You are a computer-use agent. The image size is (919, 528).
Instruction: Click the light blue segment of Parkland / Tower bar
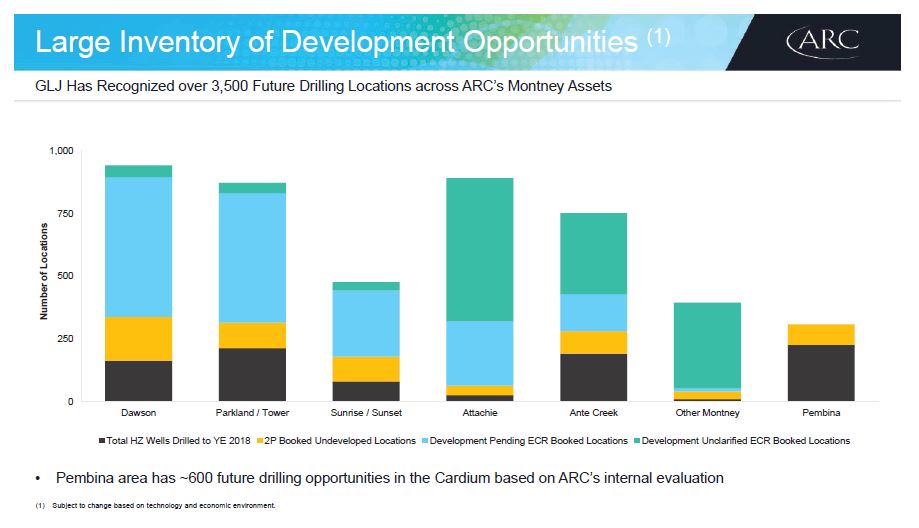coord(252,258)
